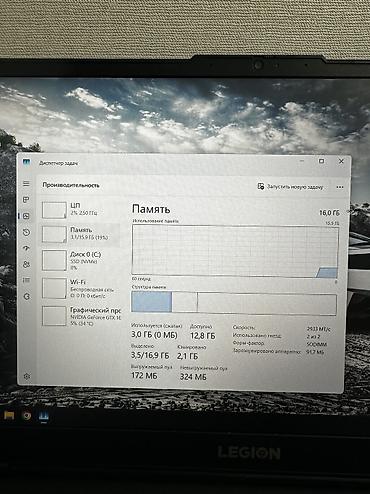
Task: Open the Task Manager hamburger navigation menu
Action: pos(26,184)
